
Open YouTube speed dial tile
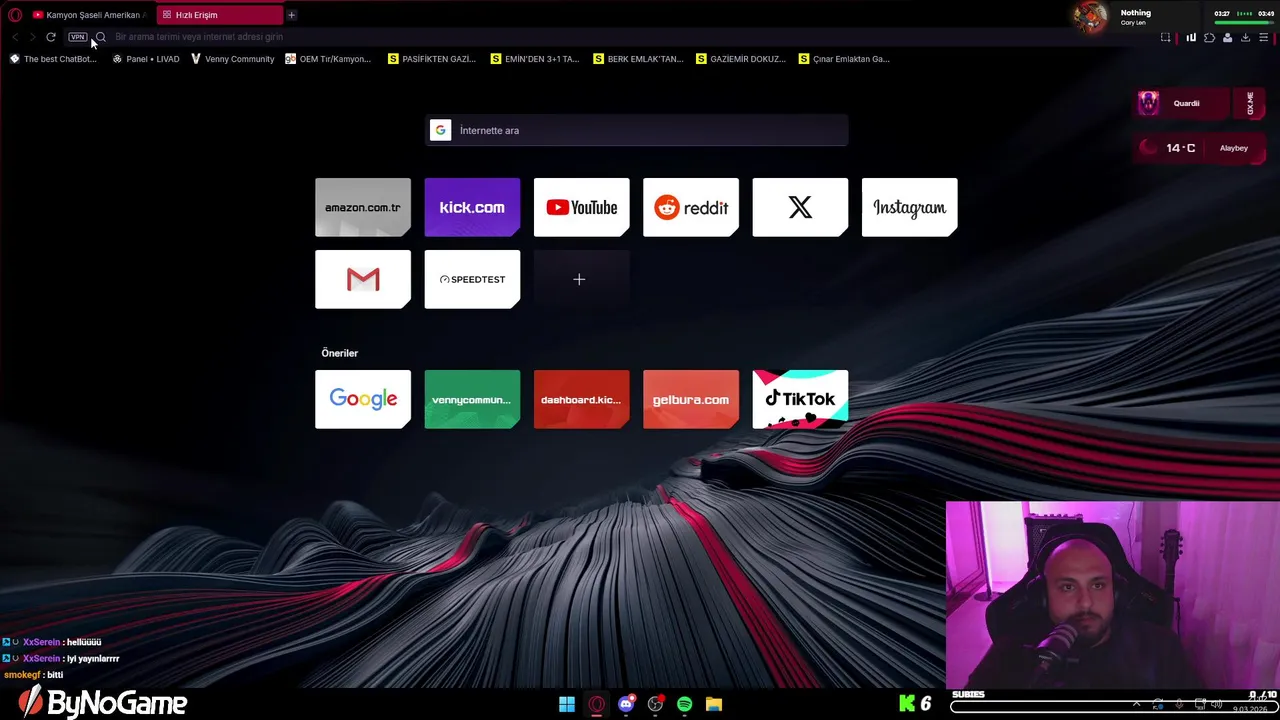581,207
